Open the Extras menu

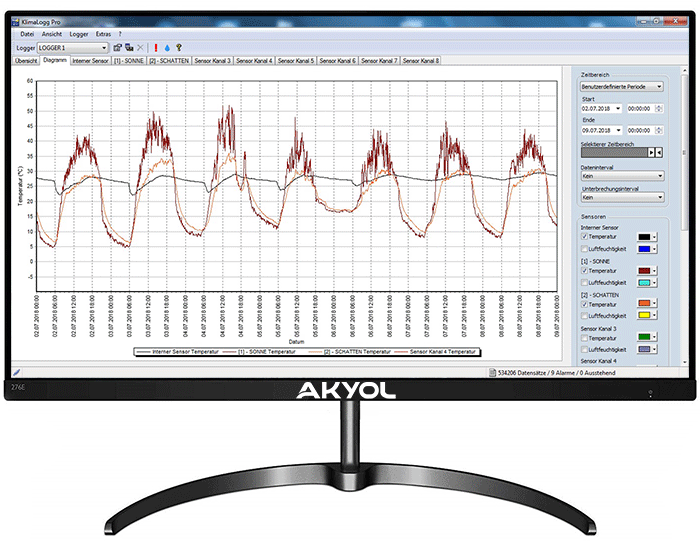pos(103,34)
